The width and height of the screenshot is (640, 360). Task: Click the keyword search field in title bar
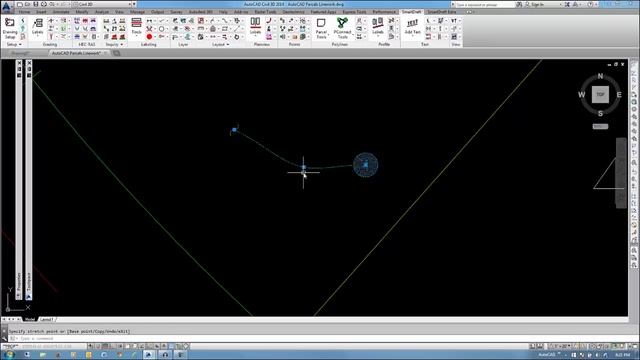point(484,4)
